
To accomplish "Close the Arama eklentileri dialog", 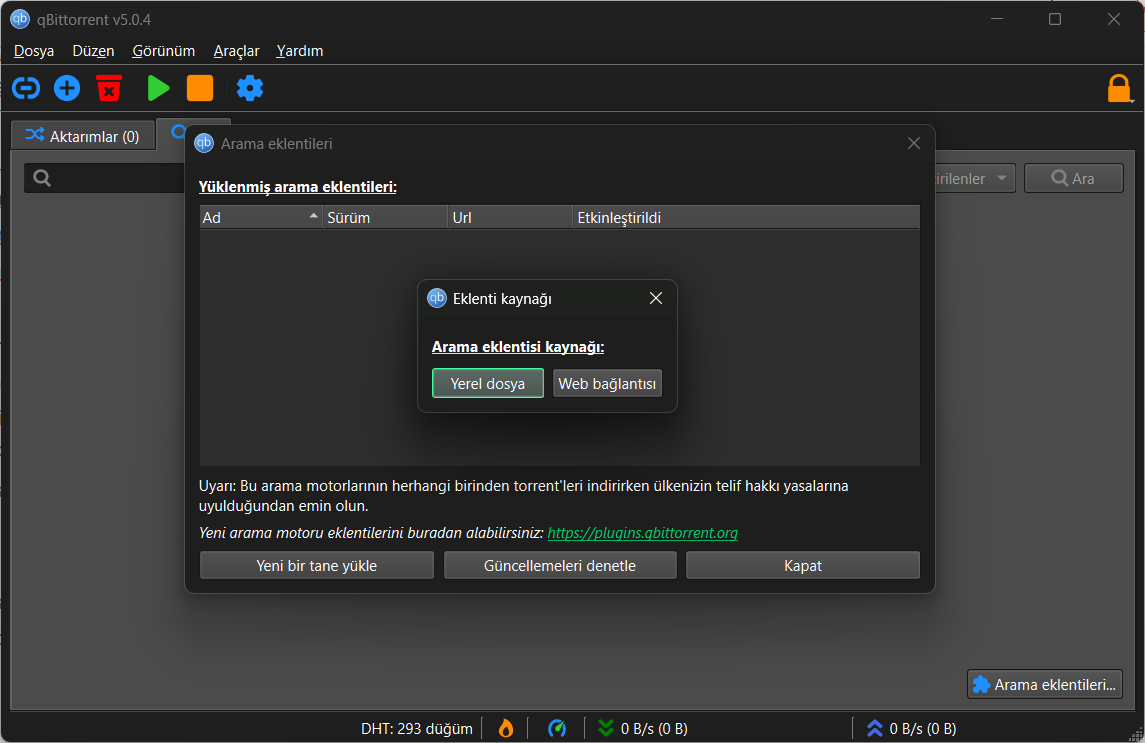I will (x=914, y=143).
